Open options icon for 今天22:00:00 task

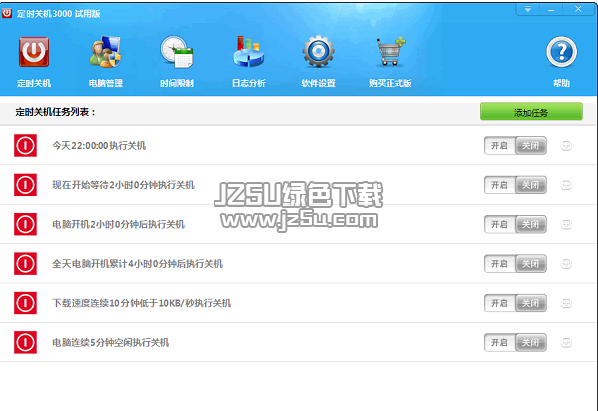[x=566, y=145]
